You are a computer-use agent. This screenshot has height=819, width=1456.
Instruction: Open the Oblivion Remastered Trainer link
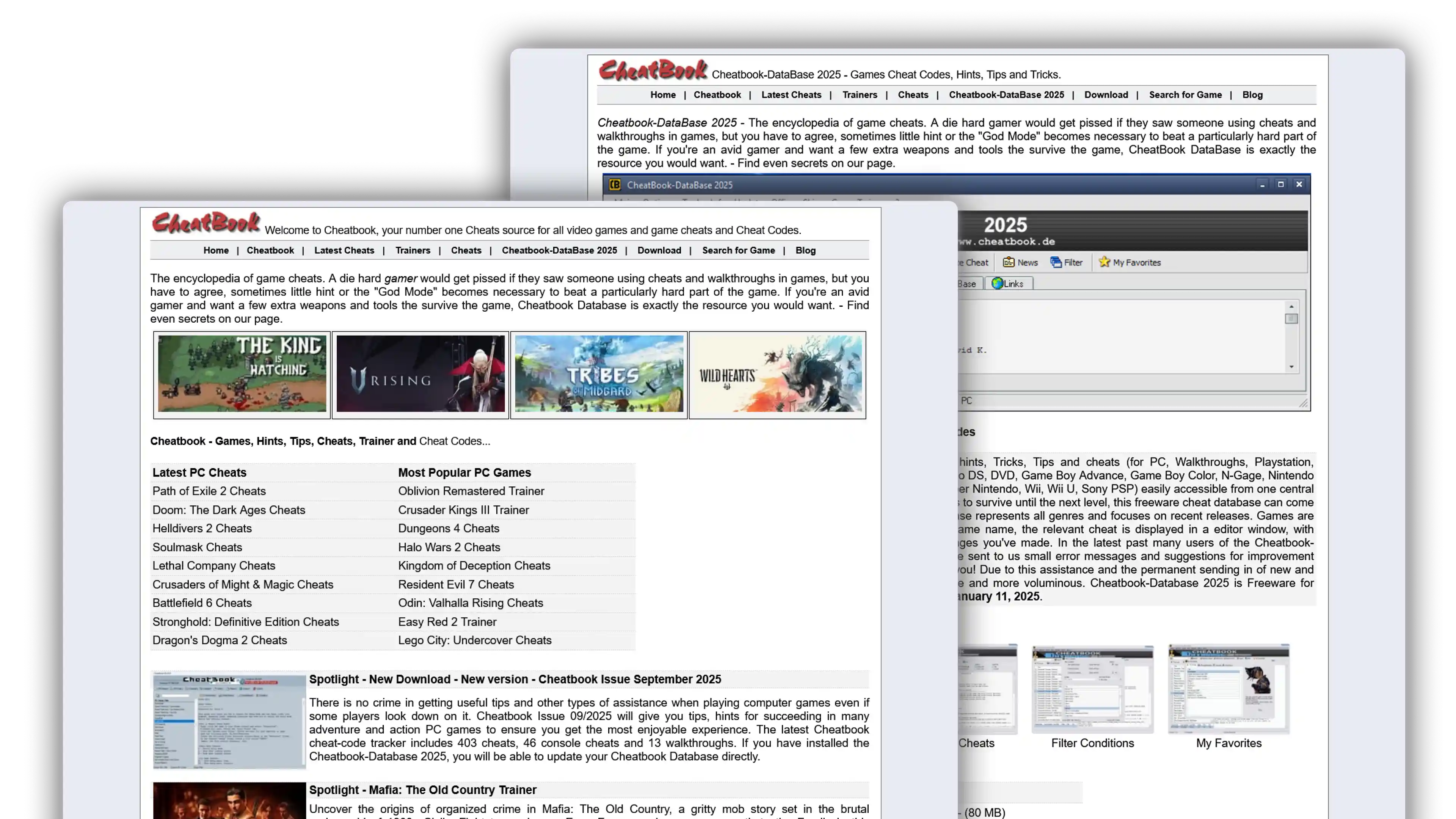tap(471, 491)
